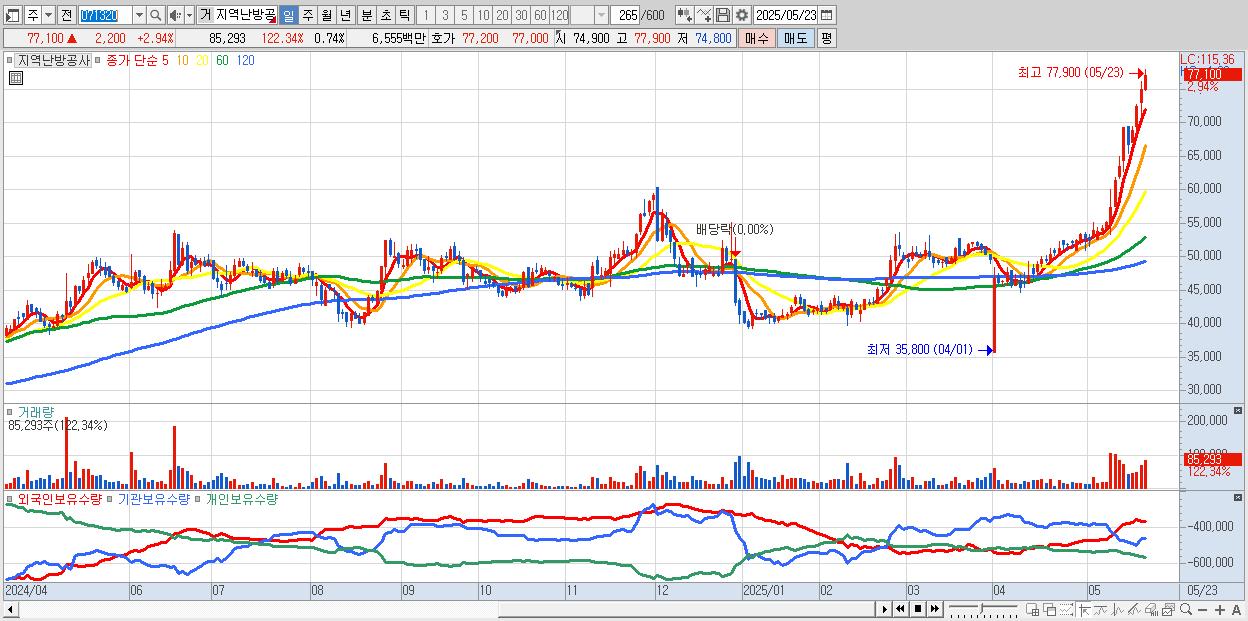
Task: Click the add line indicator icon
Action: pos(704,15)
